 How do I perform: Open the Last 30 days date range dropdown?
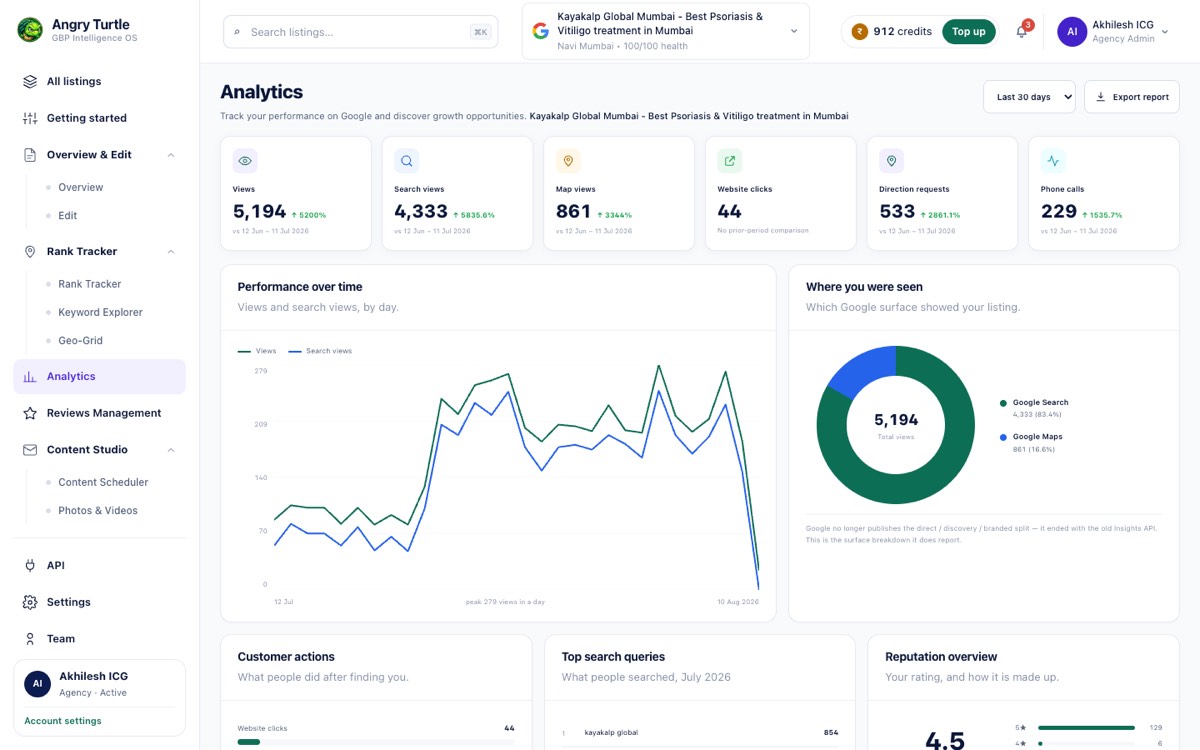[1029, 97]
